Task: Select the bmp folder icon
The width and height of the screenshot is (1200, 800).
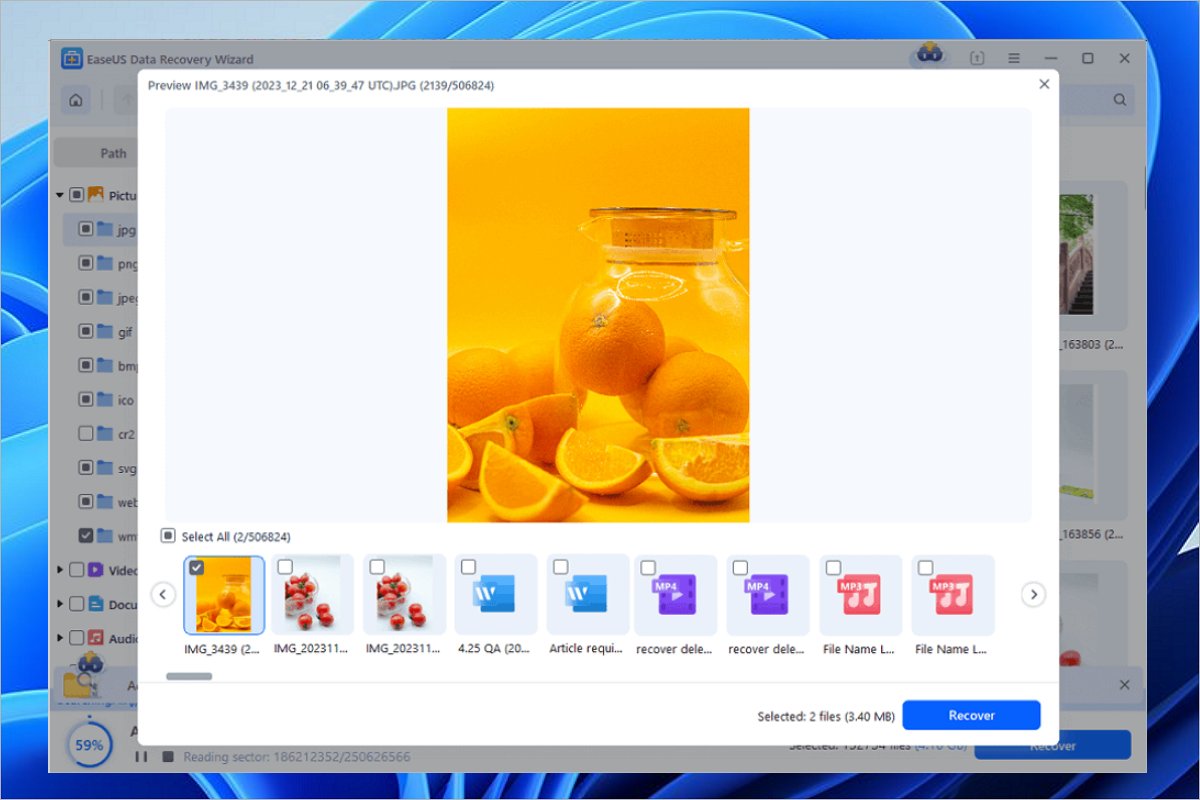Action: [105, 366]
